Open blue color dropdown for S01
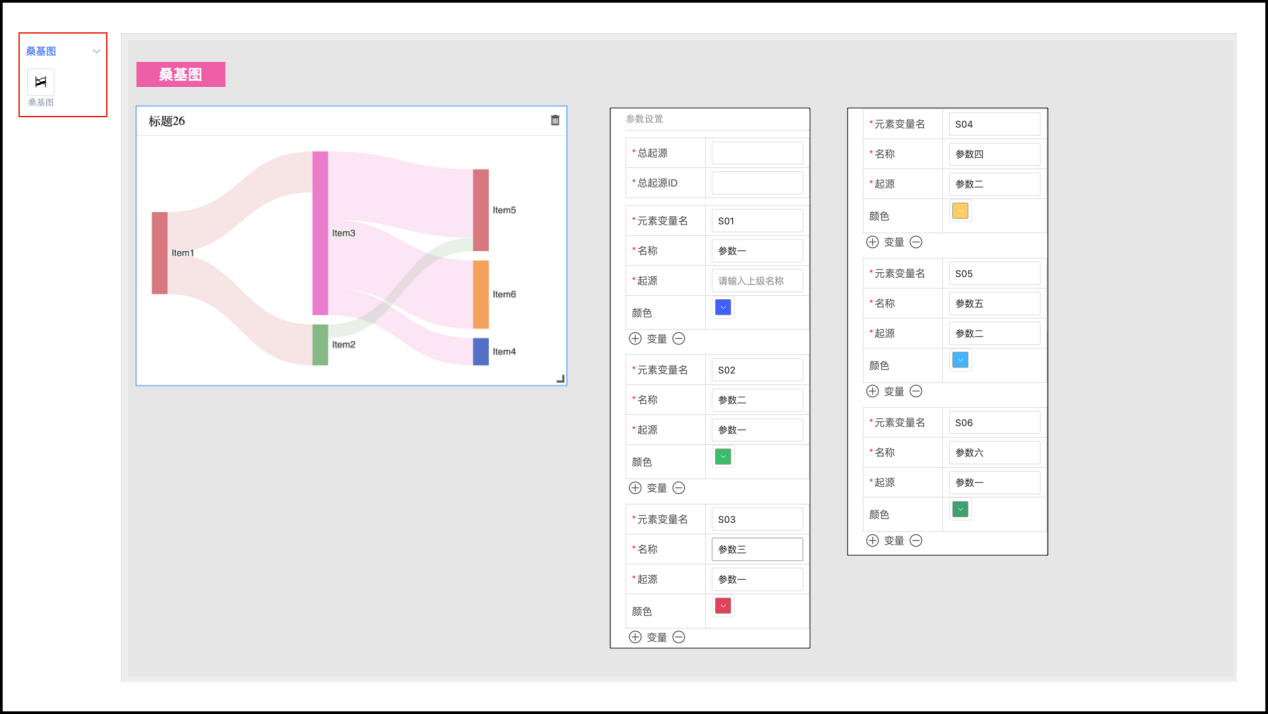 [723, 308]
